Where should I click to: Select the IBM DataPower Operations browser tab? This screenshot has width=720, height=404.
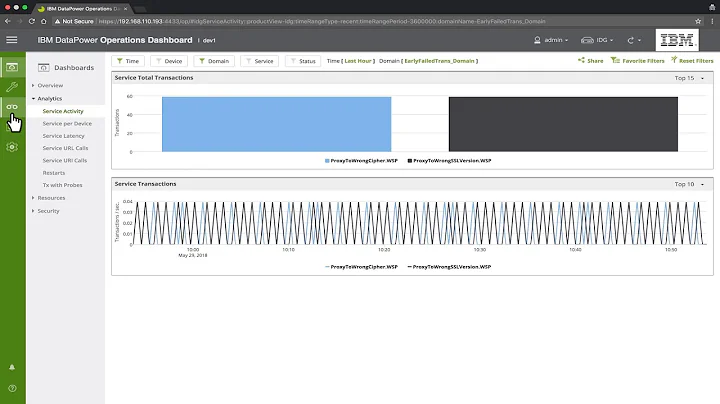pyautogui.click(x=83, y=9)
